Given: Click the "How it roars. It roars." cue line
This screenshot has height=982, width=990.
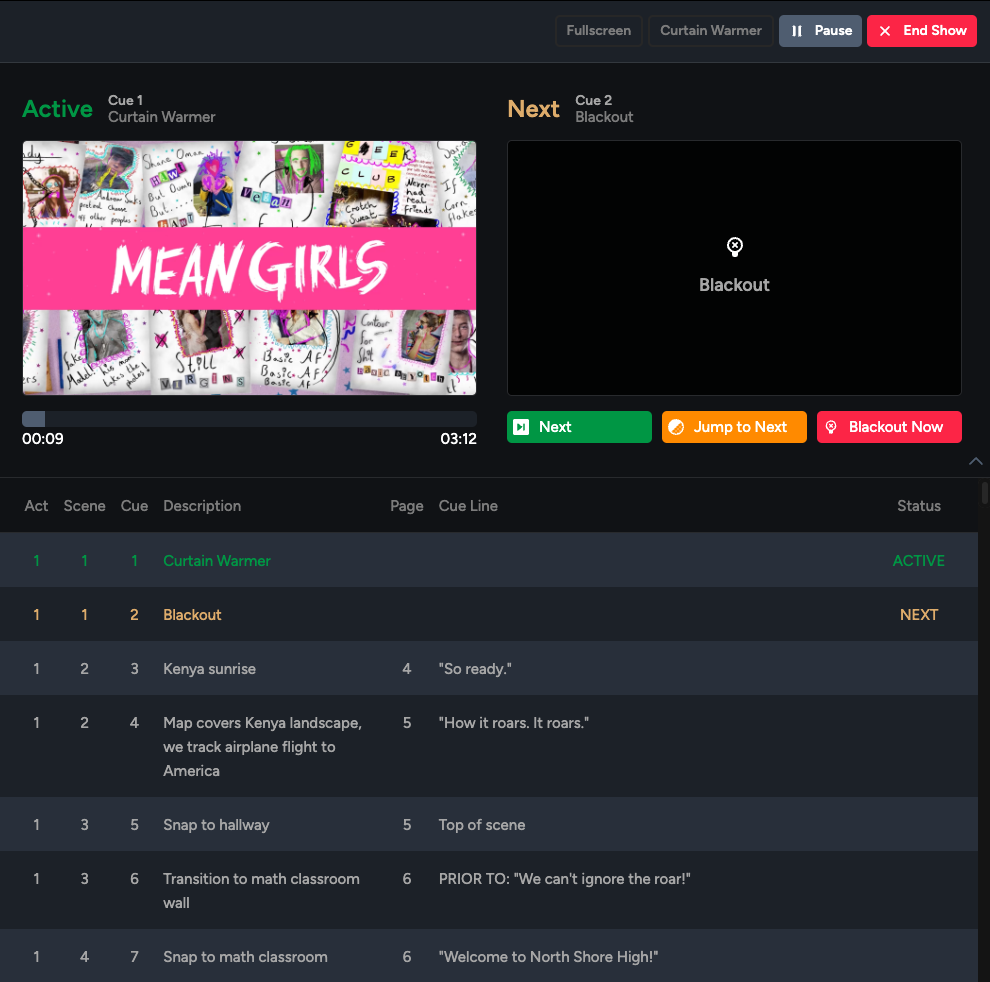Looking at the screenshot, I should 514,722.
